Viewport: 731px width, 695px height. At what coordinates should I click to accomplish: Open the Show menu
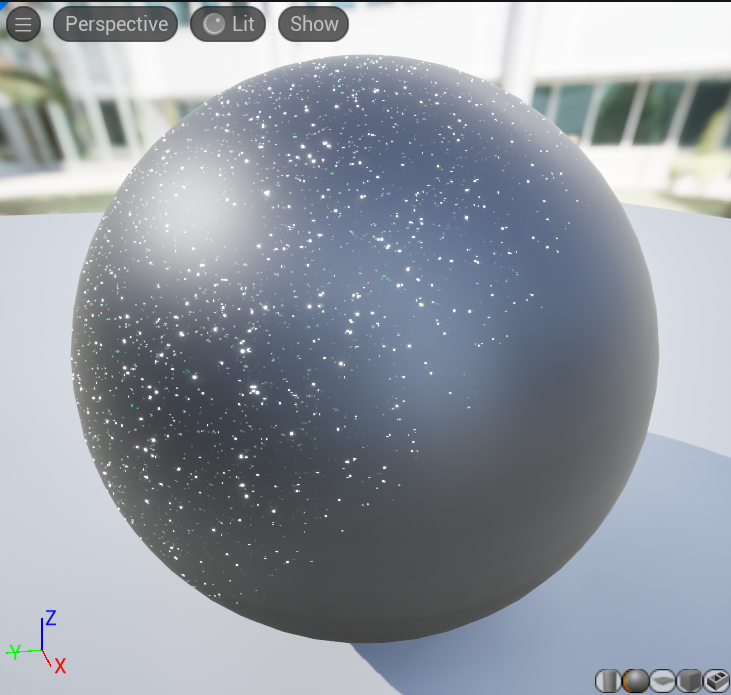[314, 24]
